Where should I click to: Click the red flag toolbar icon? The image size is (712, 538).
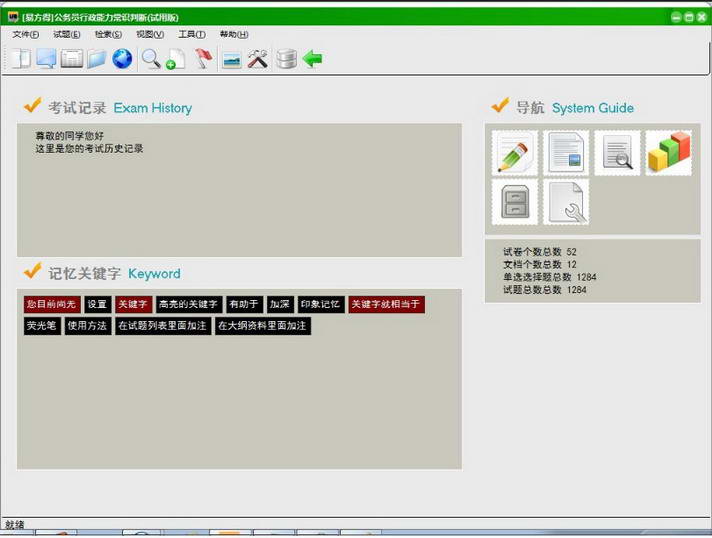tap(204, 59)
